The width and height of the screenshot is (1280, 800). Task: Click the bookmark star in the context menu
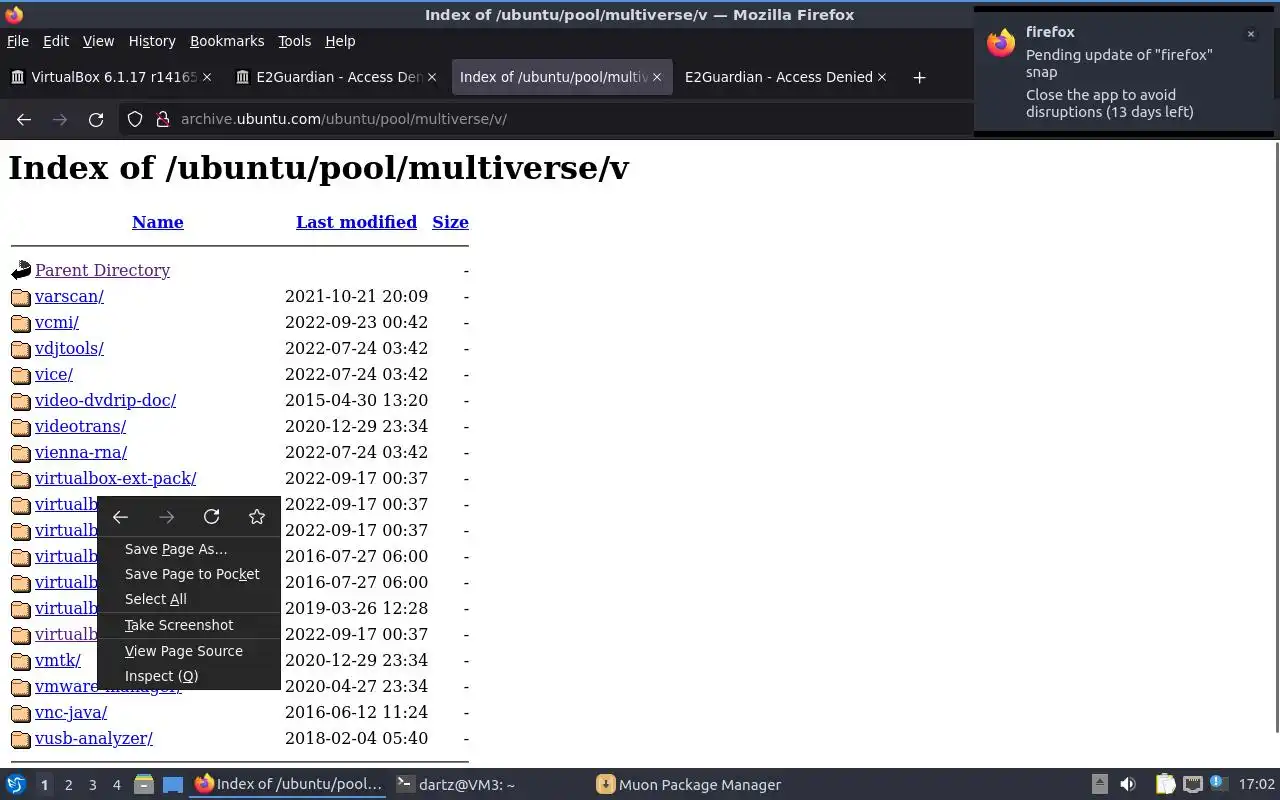(257, 517)
